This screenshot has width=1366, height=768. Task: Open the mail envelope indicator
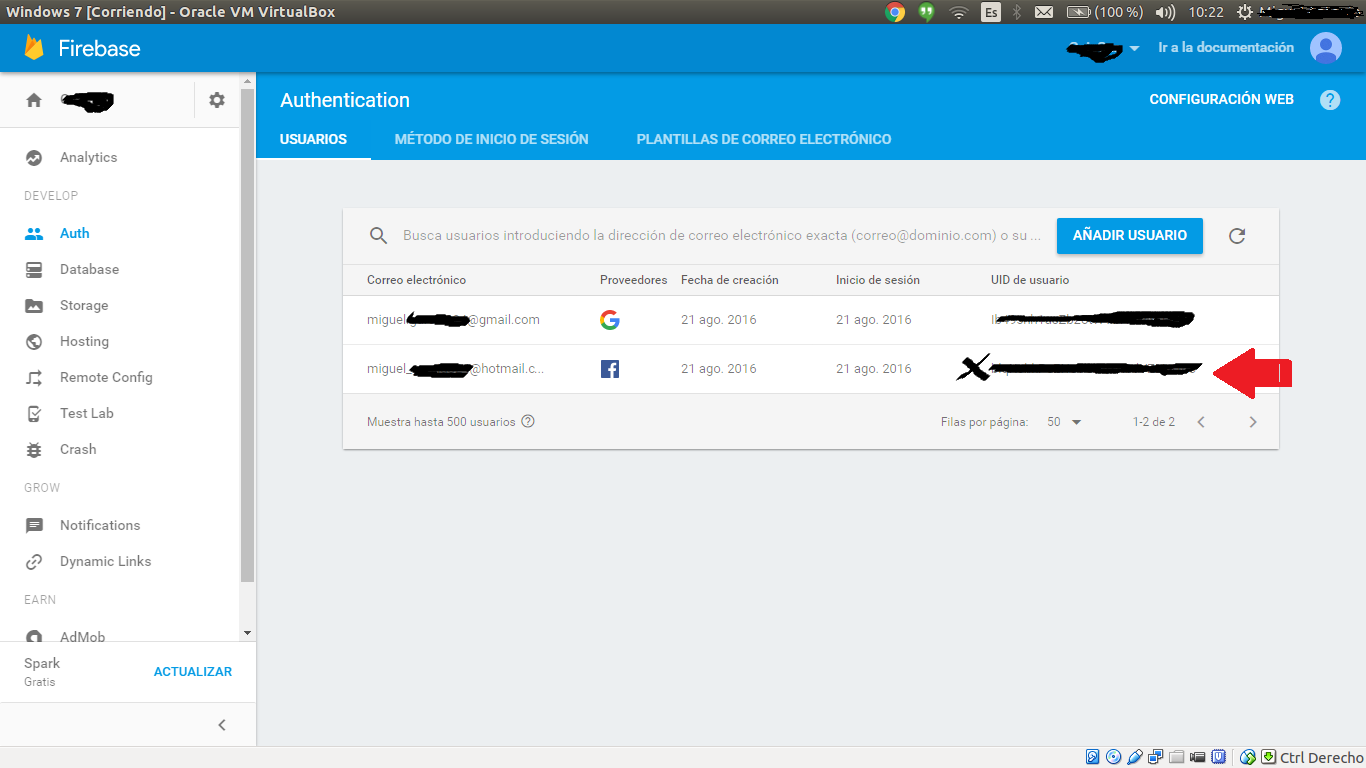point(1044,12)
